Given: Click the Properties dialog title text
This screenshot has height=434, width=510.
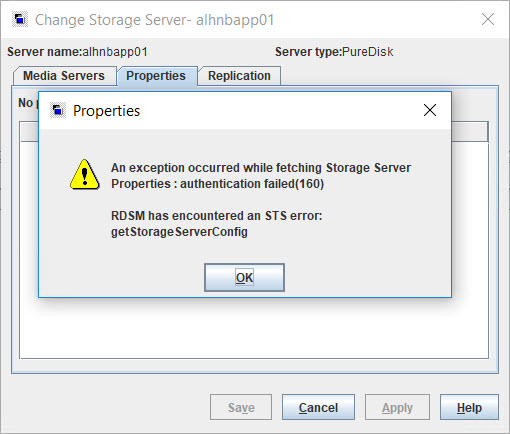Looking at the screenshot, I should pos(107,111).
